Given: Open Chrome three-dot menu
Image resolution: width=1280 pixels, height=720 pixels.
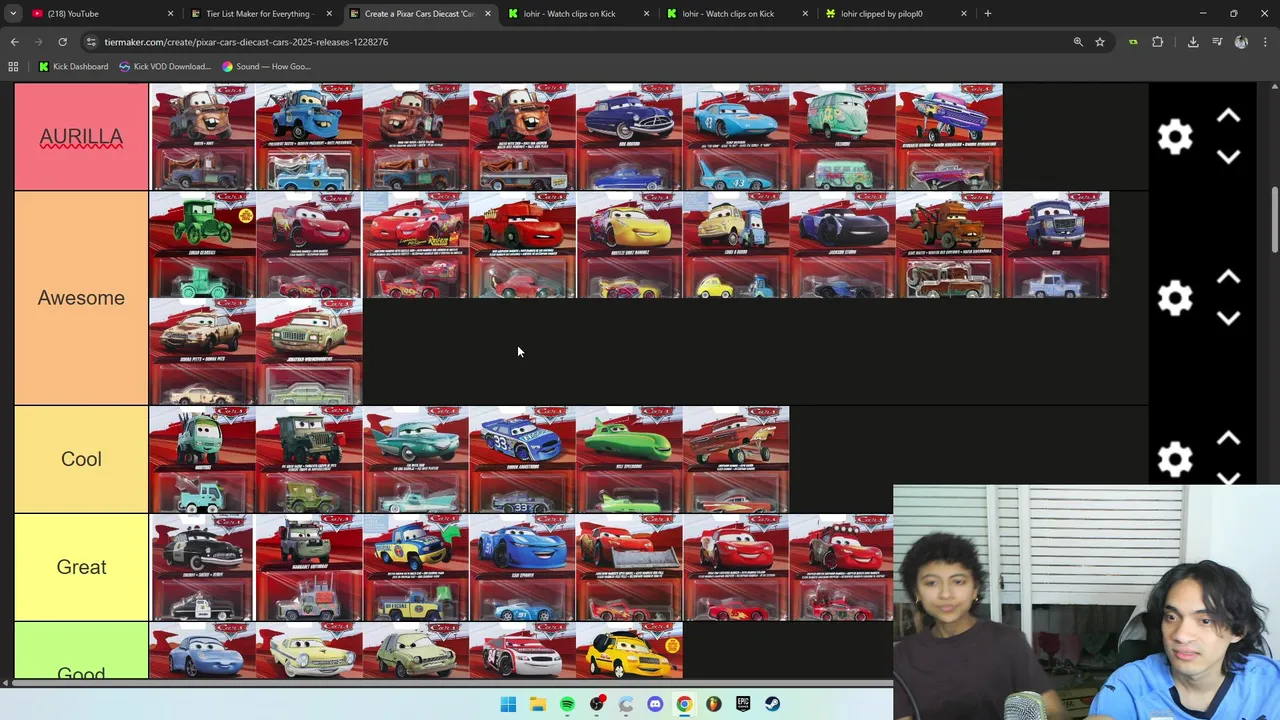Looking at the screenshot, I should [1265, 42].
